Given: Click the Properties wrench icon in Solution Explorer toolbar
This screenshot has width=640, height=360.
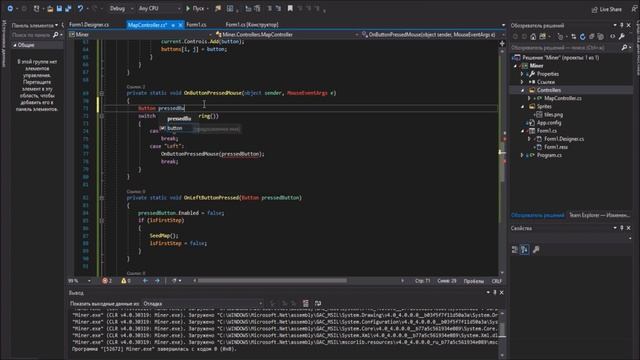Looking at the screenshot, I should [x=622, y=37].
